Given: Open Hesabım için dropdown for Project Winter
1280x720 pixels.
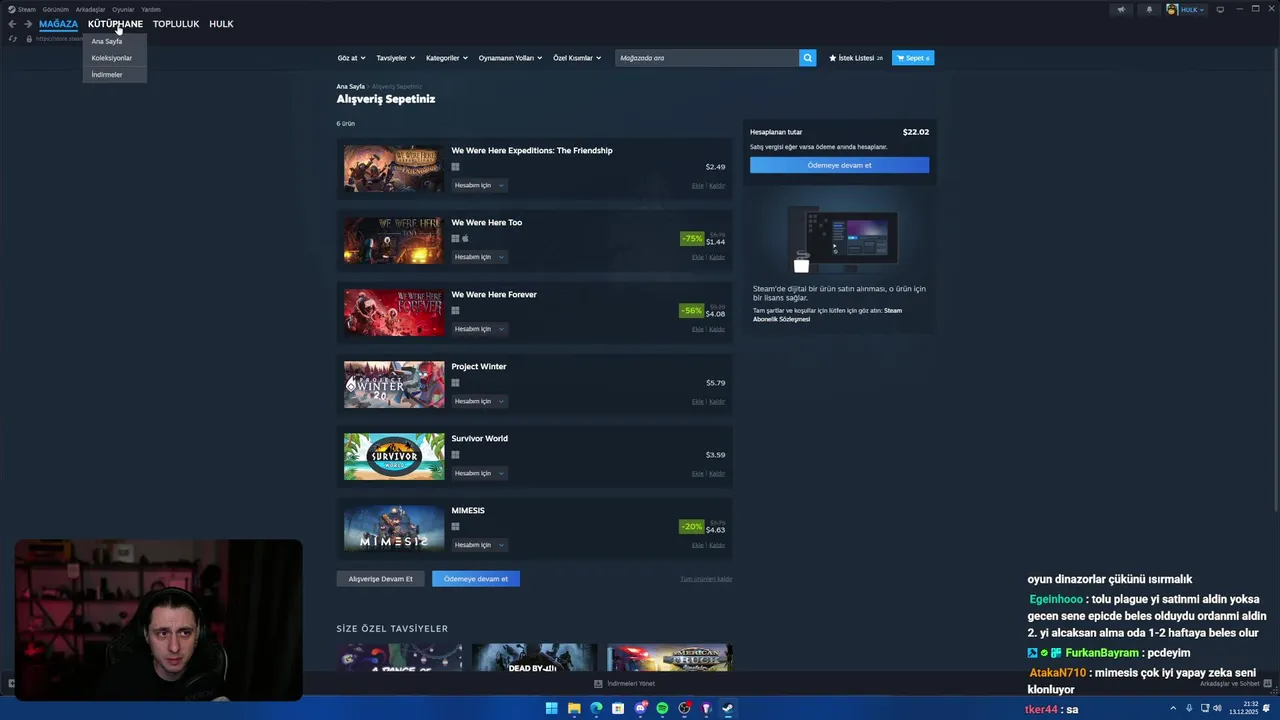Looking at the screenshot, I should [x=479, y=401].
